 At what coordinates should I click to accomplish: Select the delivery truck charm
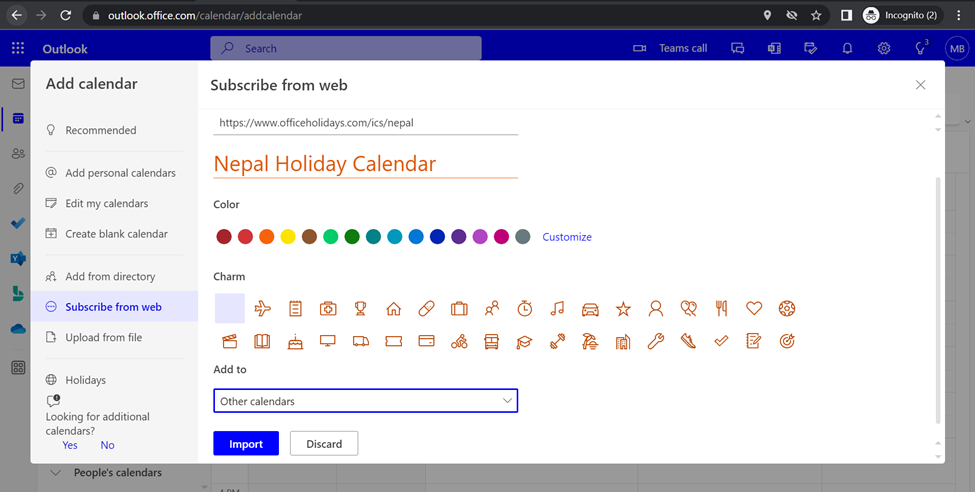click(361, 341)
